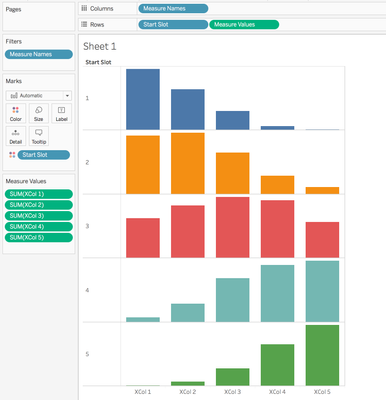Select green XCol 4 bar in slot 5

click(277, 365)
